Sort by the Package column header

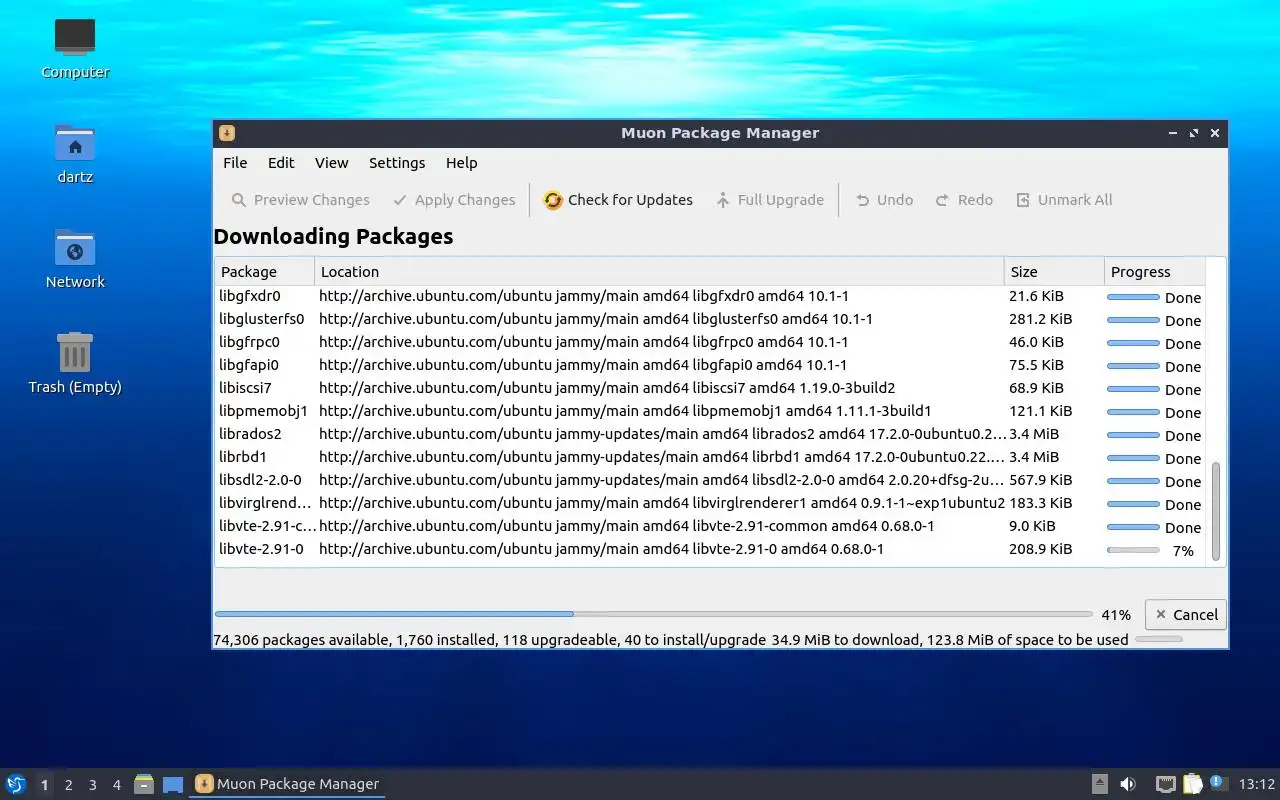click(x=265, y=272)
